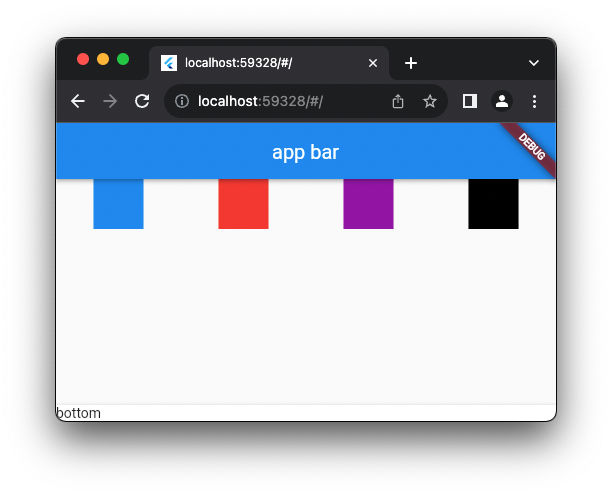Select the localhost:59328/#/ tab
Screen dimensions: 612x495
click(269, 63)
